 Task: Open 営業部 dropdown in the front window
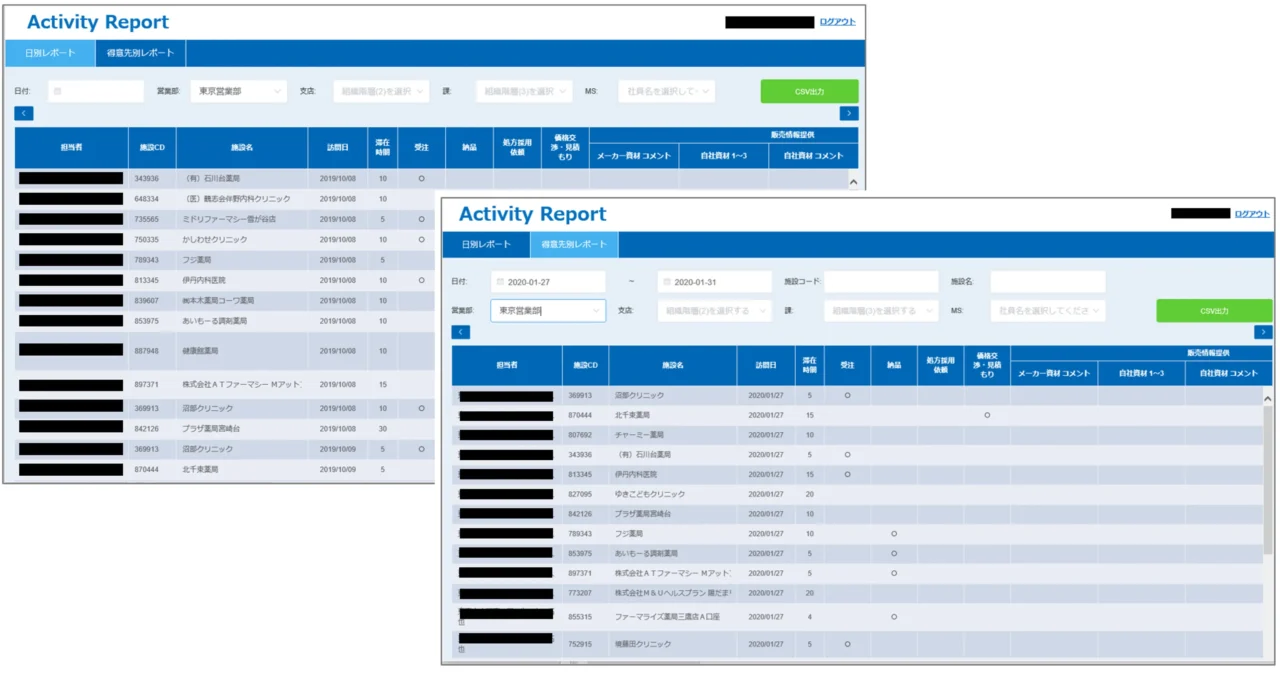(547, 311)
